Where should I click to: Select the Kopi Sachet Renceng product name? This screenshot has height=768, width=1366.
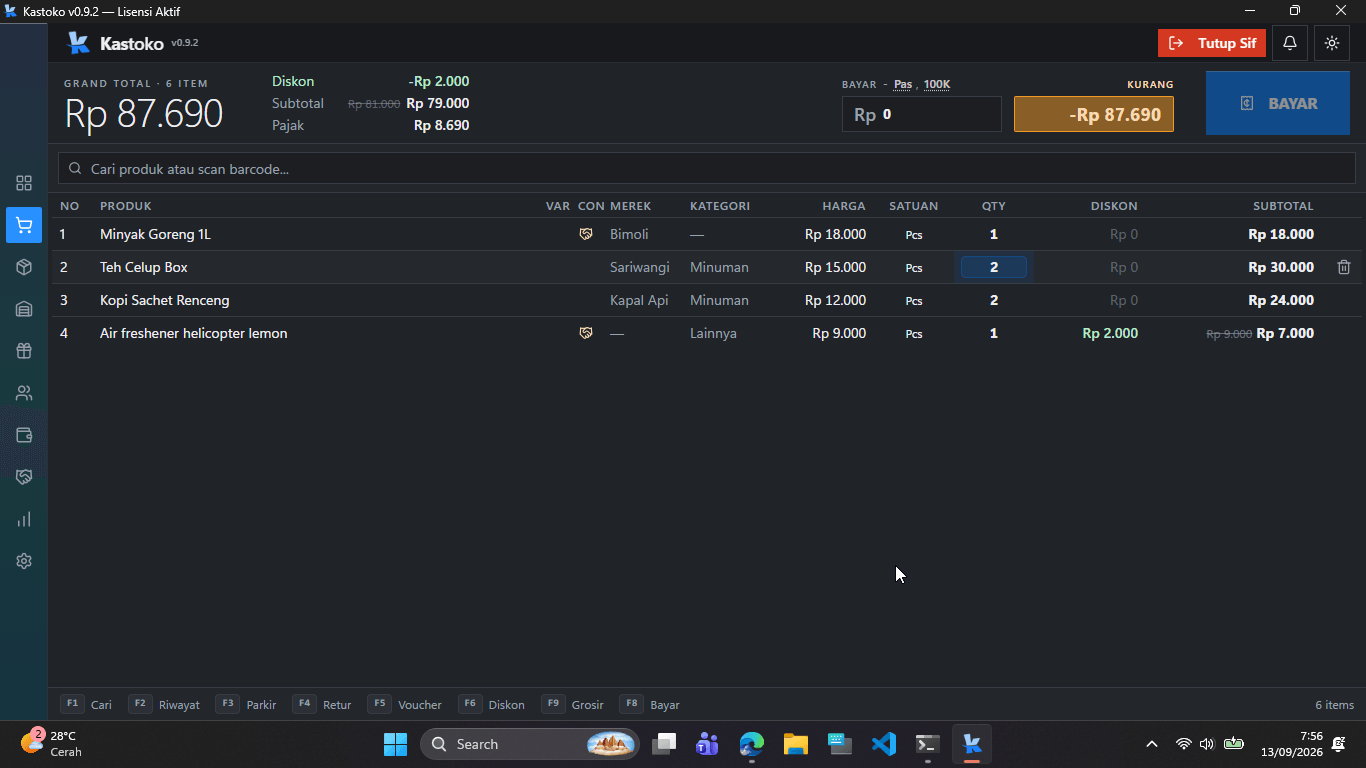click(x=165, y=300)
